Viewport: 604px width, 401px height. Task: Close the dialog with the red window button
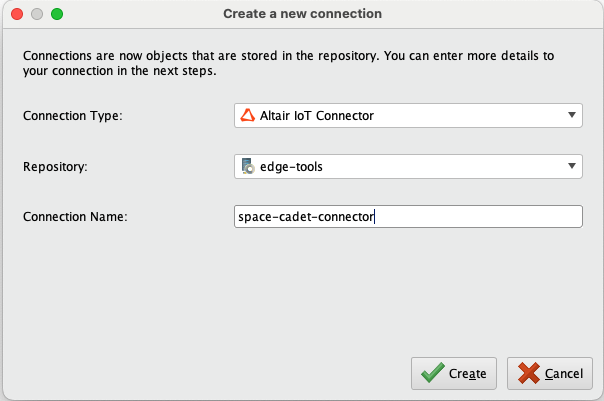16,15
